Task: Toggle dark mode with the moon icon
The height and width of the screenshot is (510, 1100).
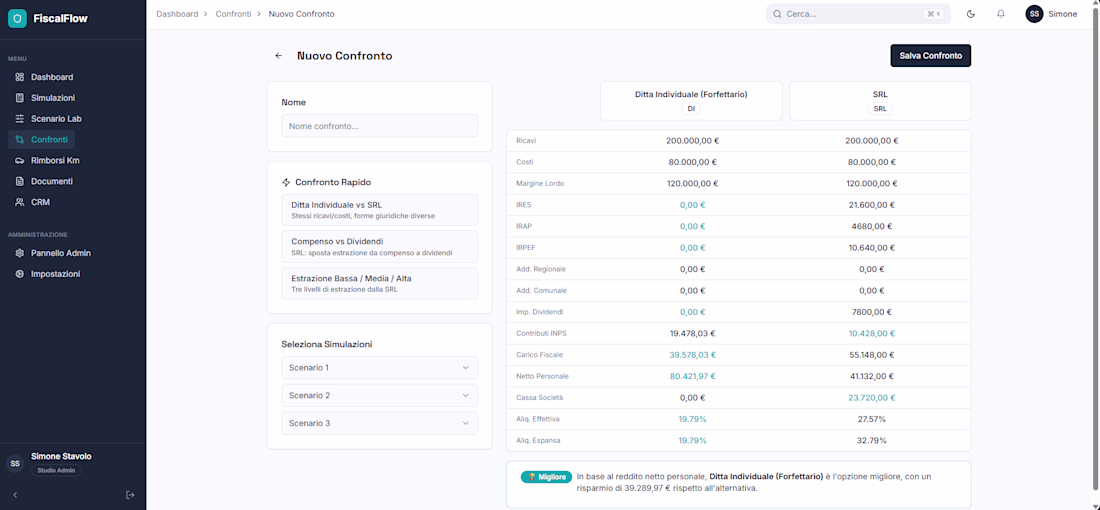Action: click(971, 14)
